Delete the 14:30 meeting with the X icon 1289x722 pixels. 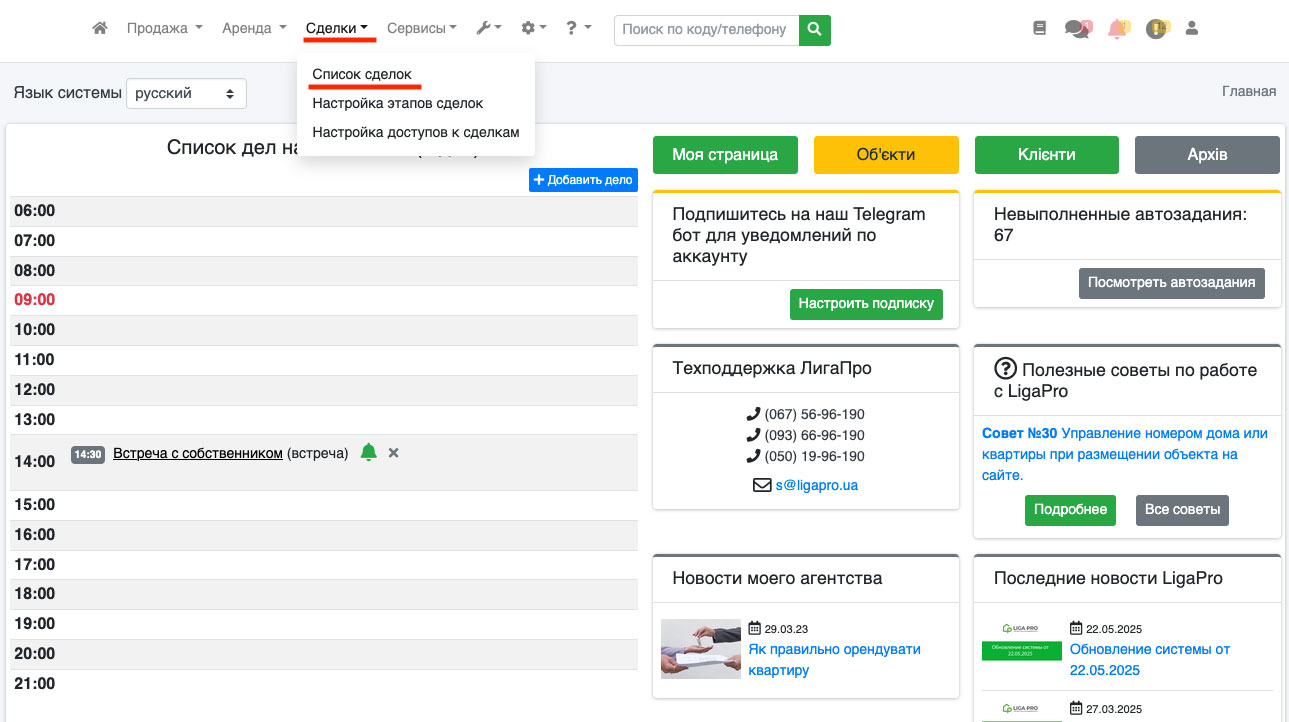pos(393,453)
